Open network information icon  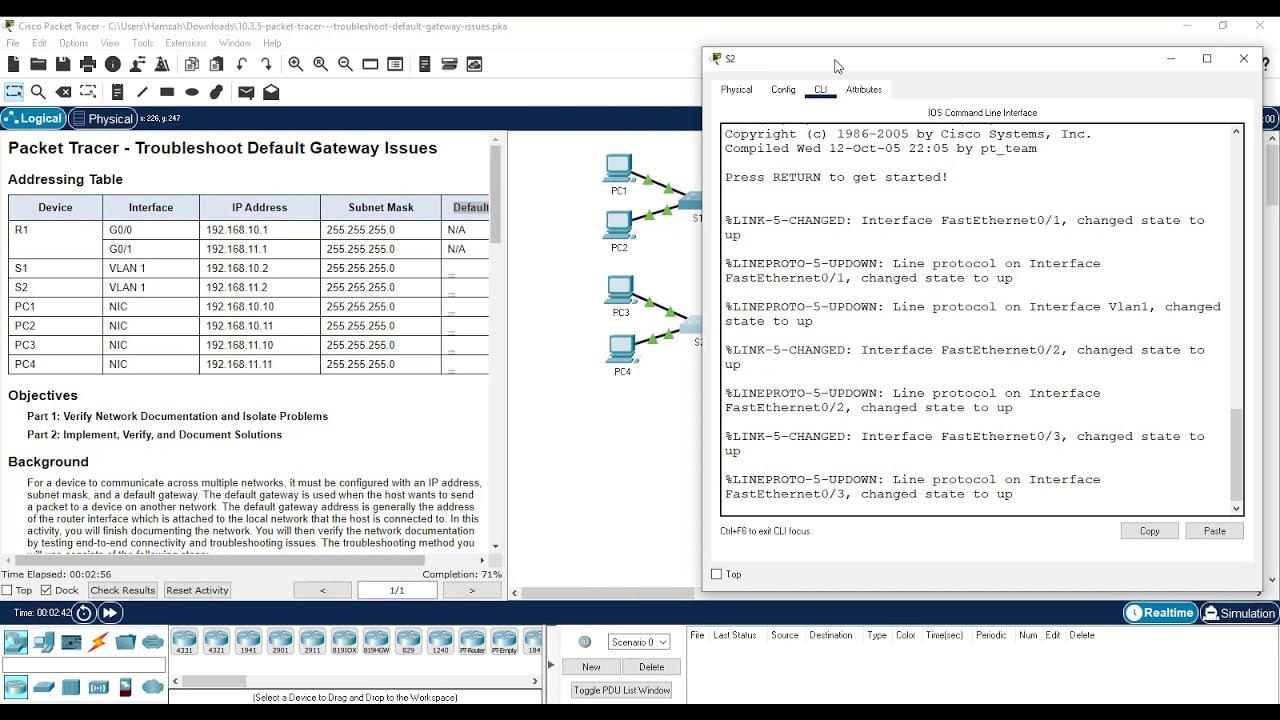tap(113, 64)
